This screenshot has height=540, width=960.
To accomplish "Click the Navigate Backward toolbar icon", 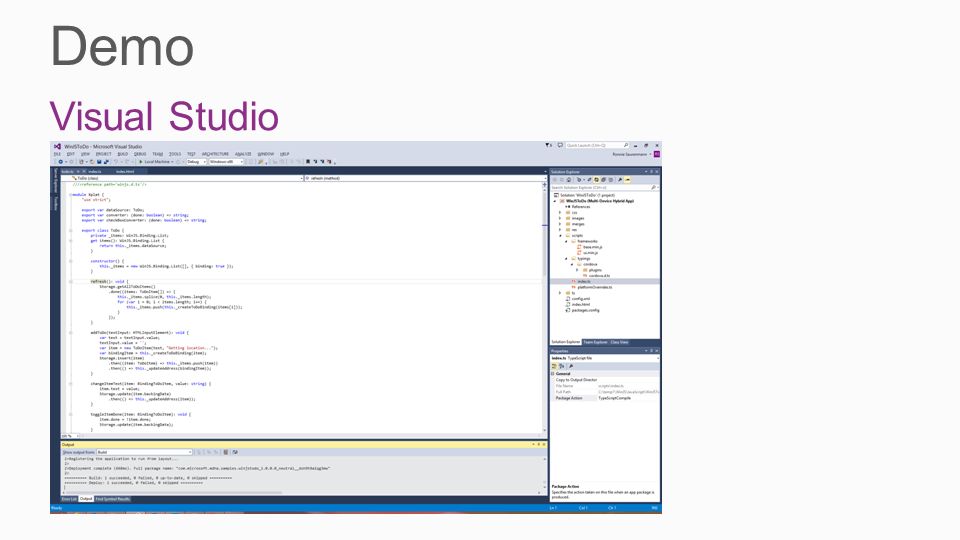I will click(61, 162).
